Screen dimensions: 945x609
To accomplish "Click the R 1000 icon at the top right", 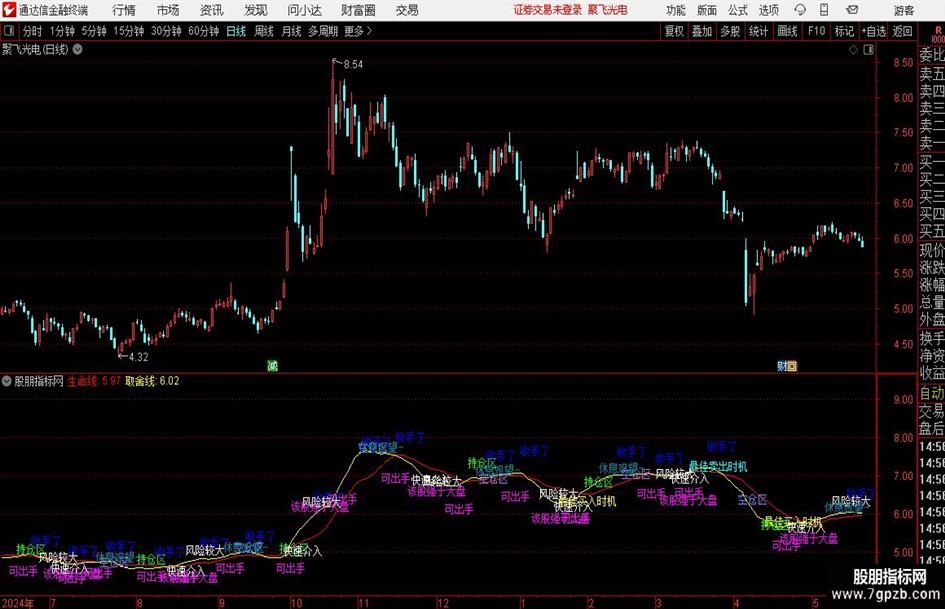I will pyautogui.click(x=938, y=34).
